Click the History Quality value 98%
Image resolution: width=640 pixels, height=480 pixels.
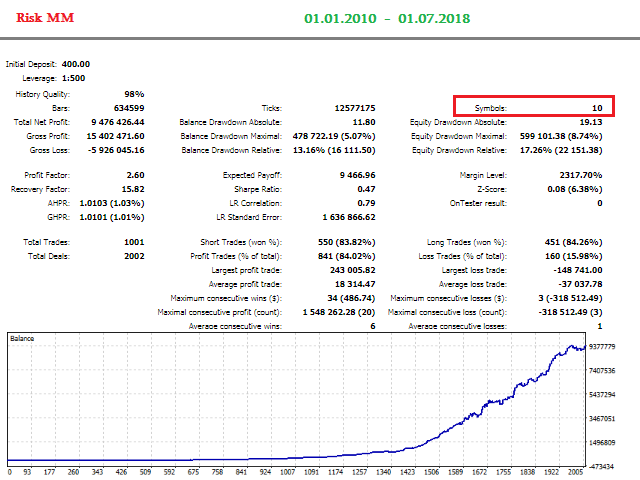point(134,94)
